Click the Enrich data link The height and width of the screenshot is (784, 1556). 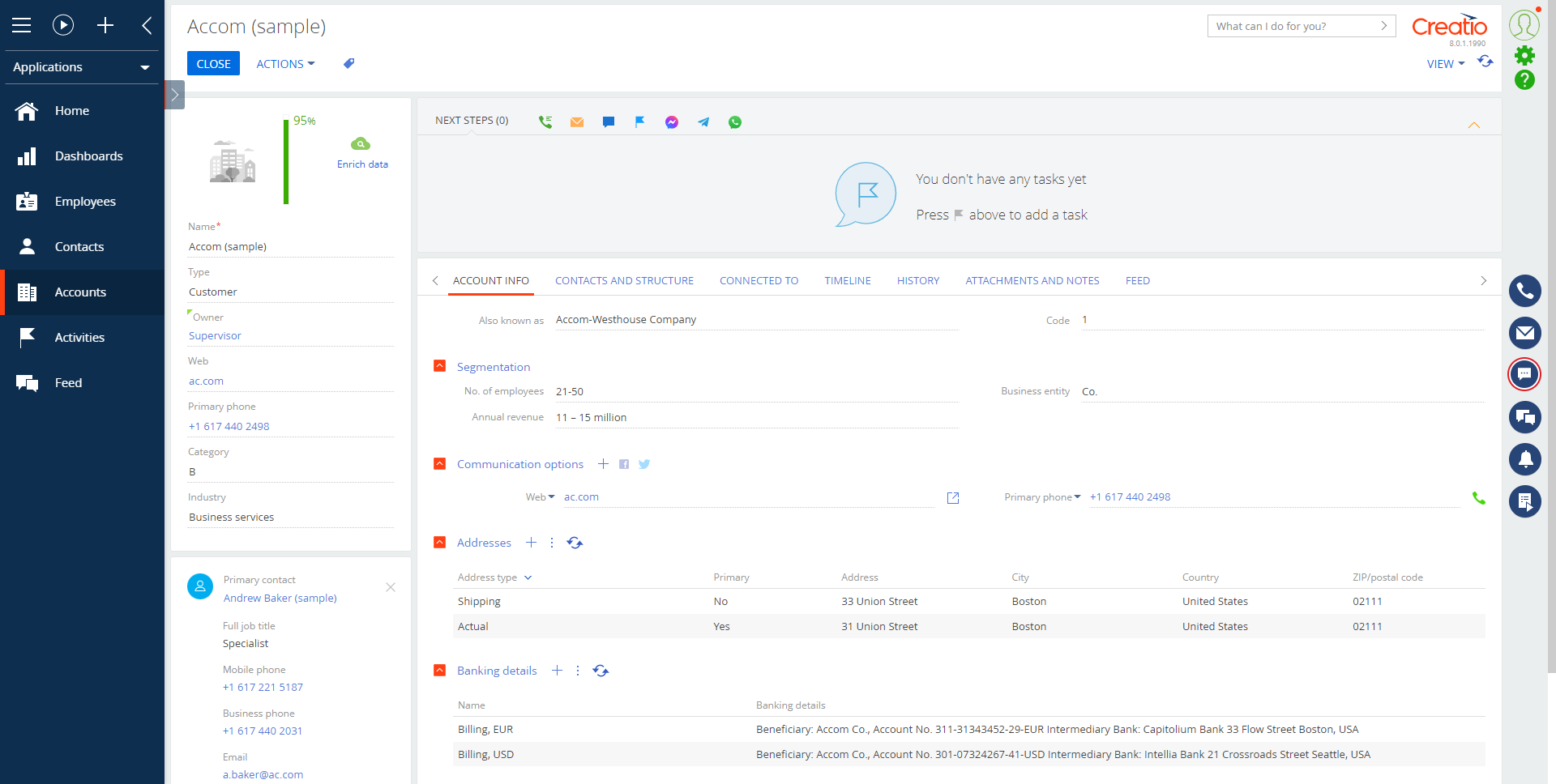coord(362,164)
